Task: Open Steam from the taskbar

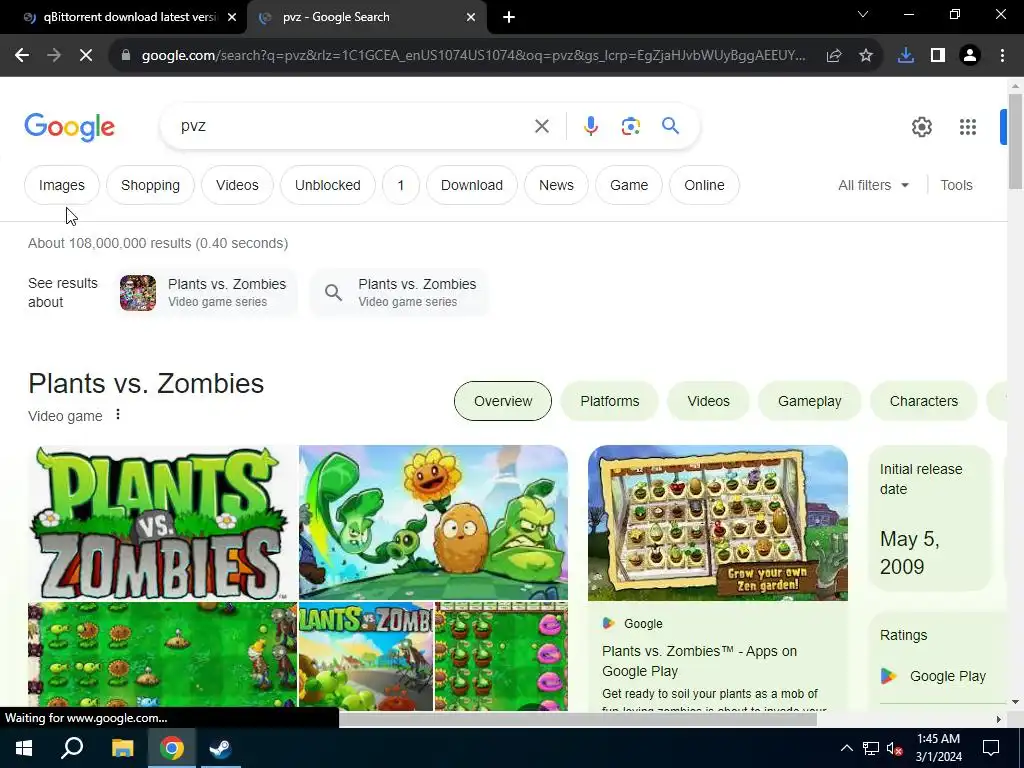Action: (x=220, y=748)
